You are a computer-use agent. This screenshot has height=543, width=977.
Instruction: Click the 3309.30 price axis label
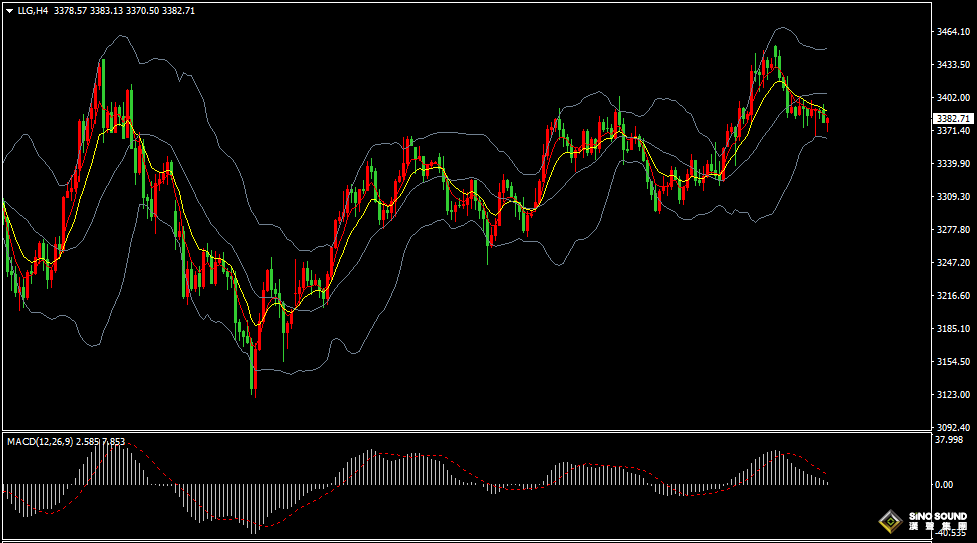953,197
